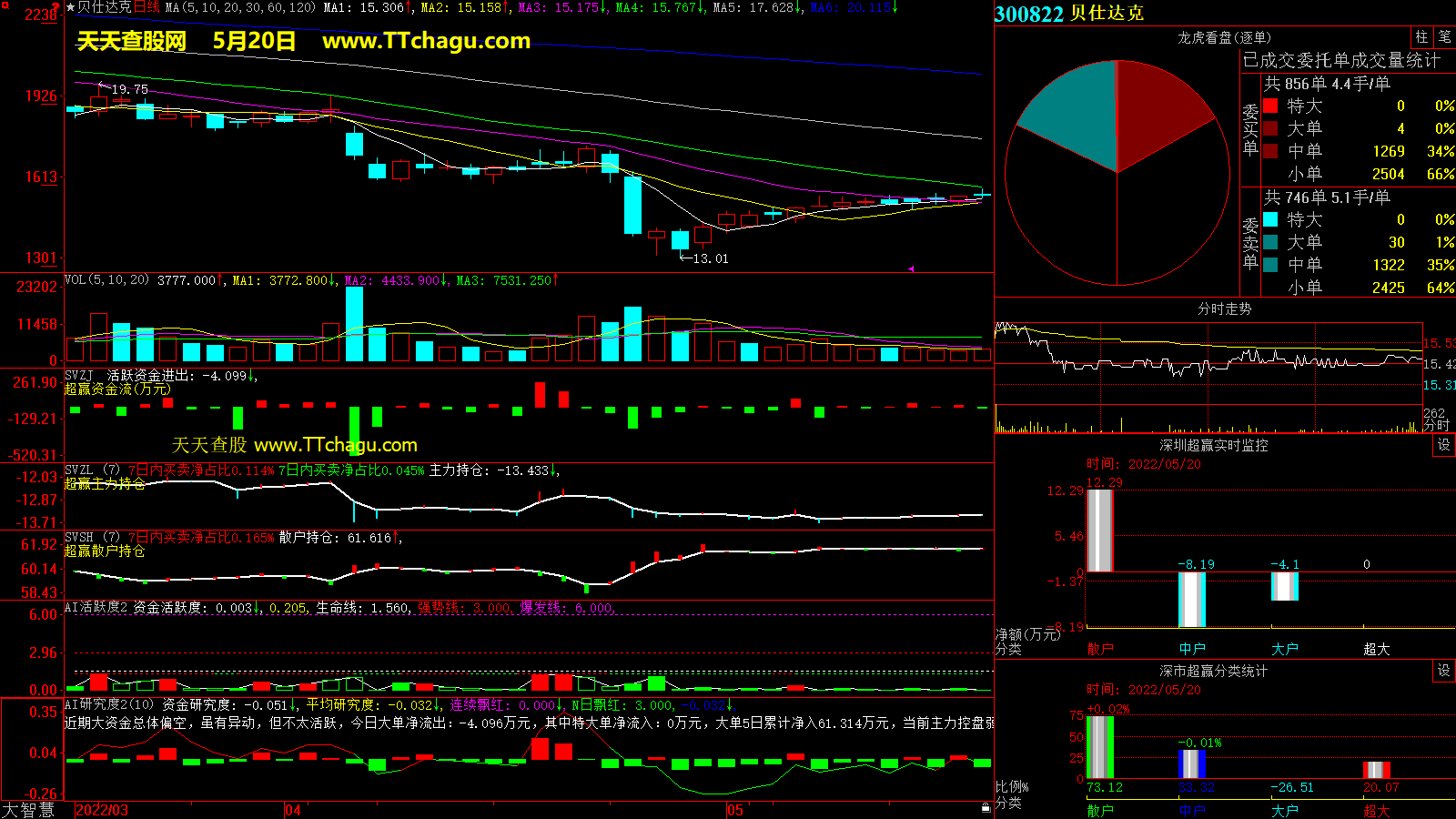Select the 日线 period label
Image resolution: width=1456 pixels, height=819 pixels.
tap(147, 7)
